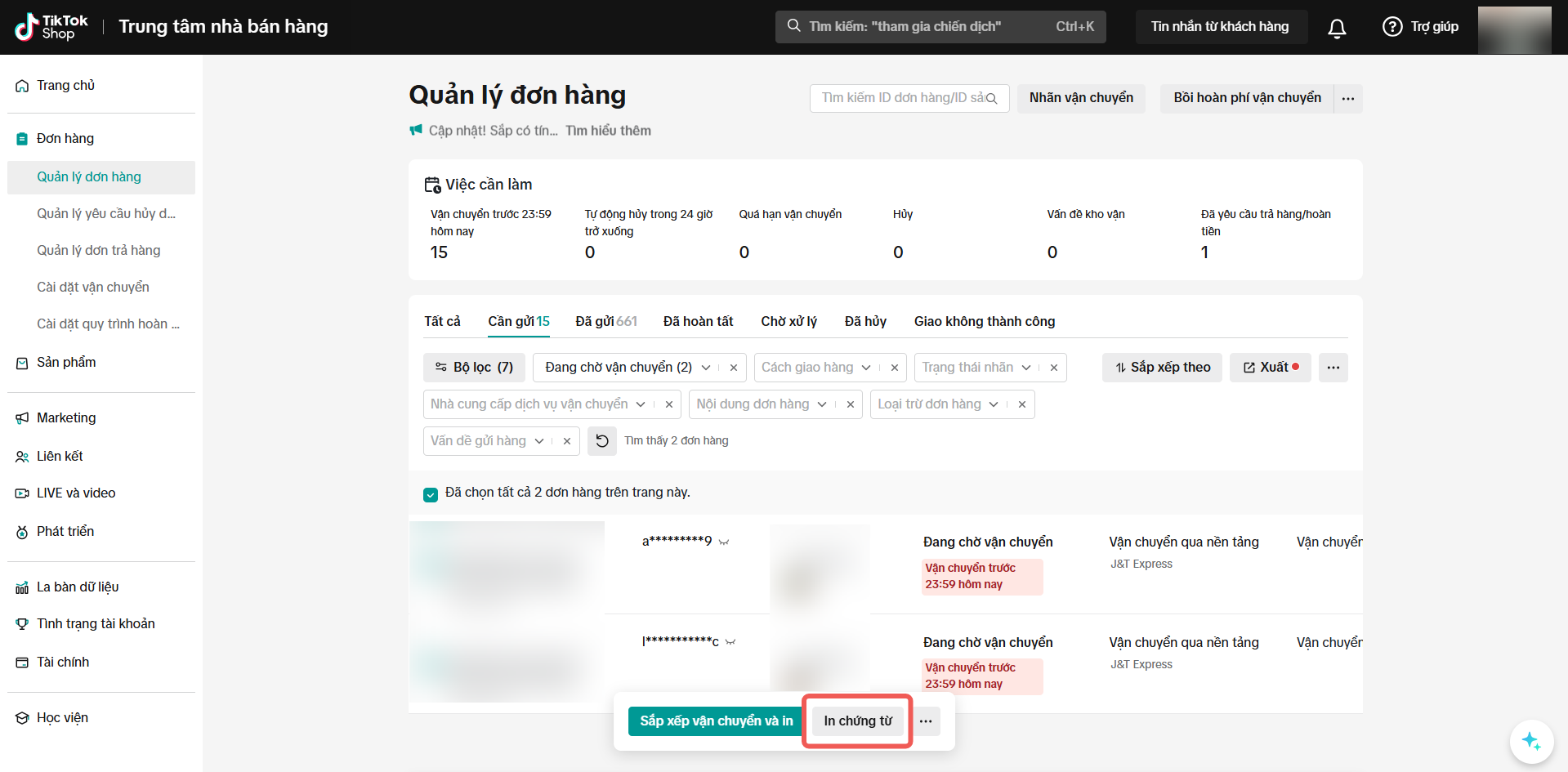Open the Đơn hàng sidebar section

tap(65, 139)
